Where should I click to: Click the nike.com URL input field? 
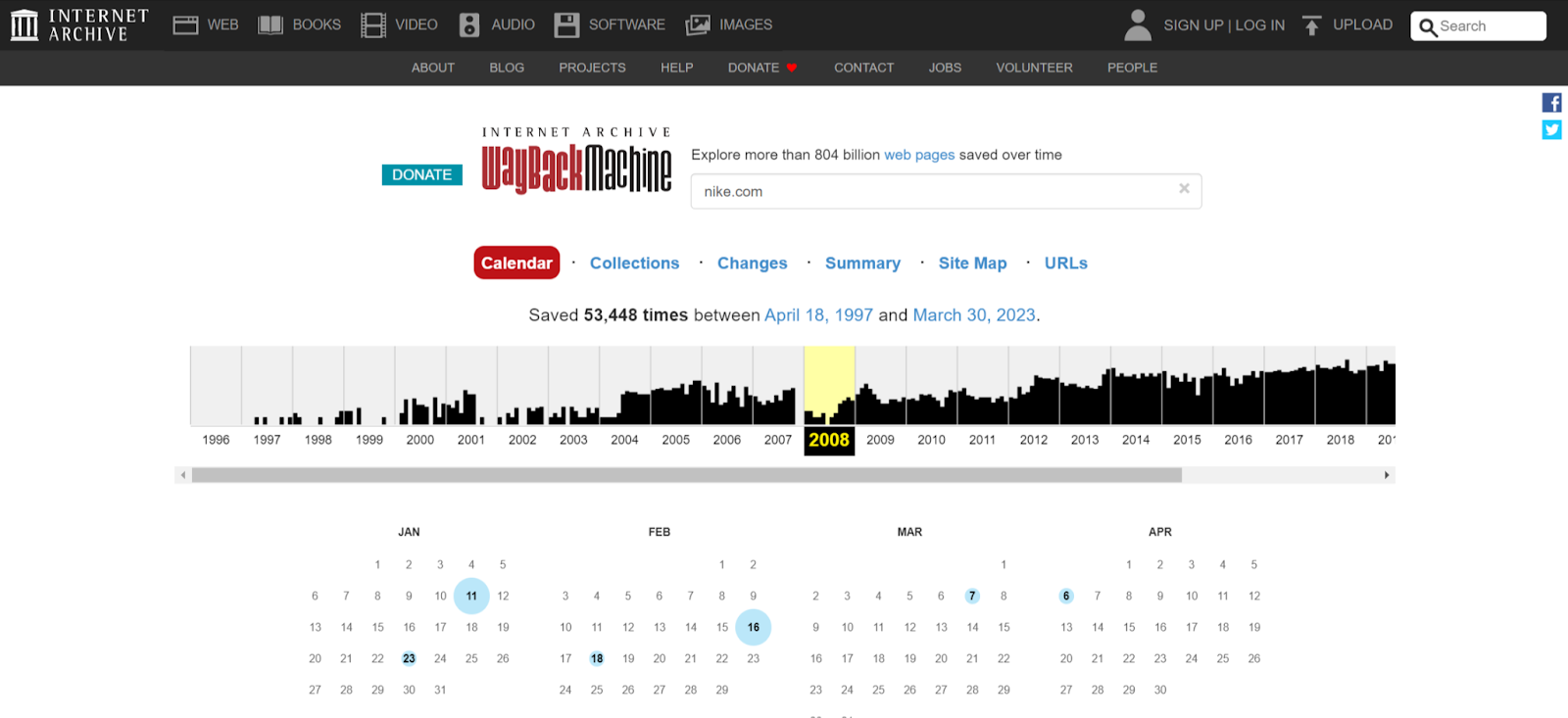tap(946, 191)
